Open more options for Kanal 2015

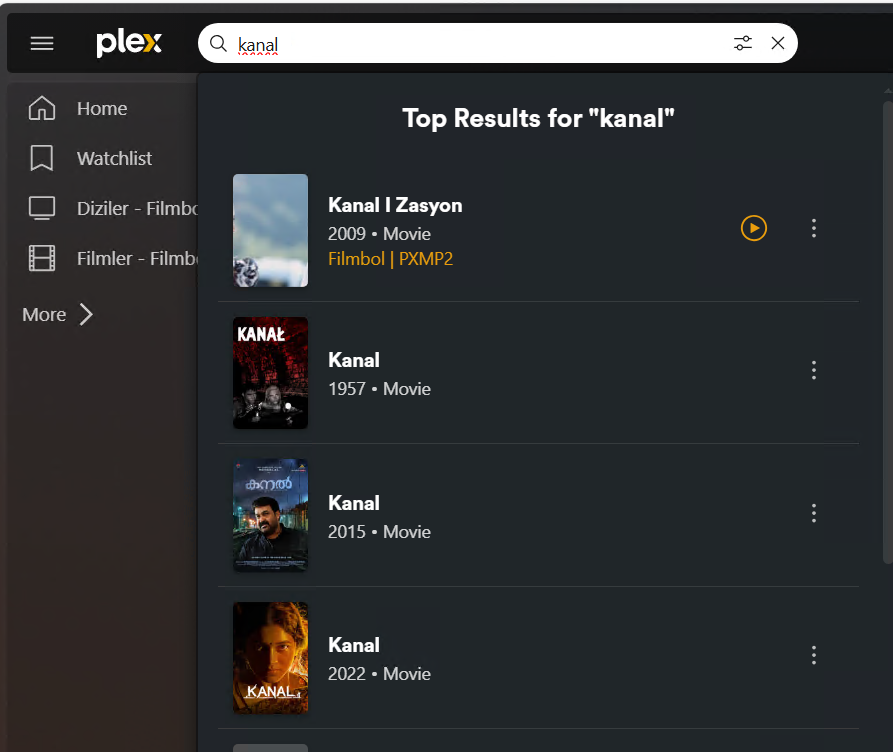pos(814,513)
